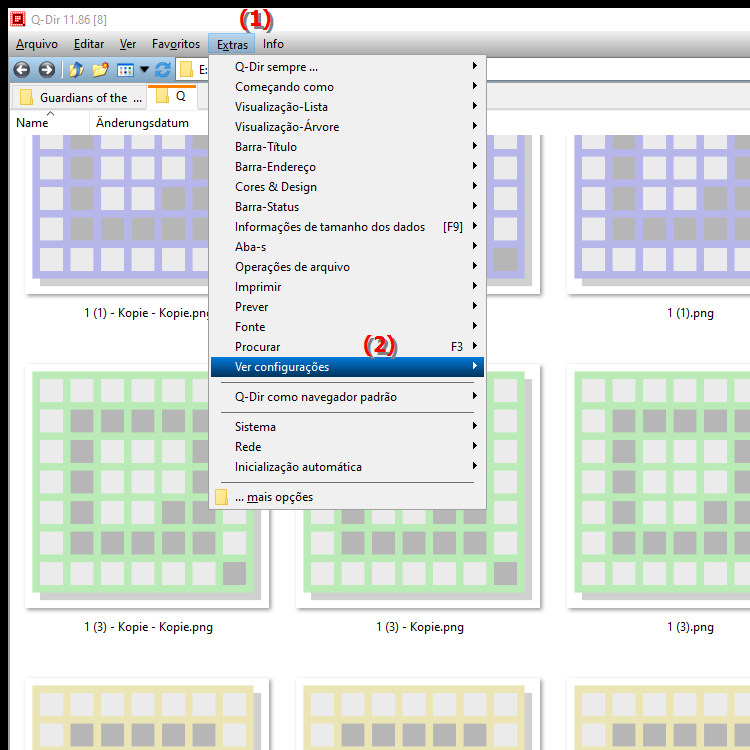This screenshot has width=750, height=750.
Task: Open the Prever menu entry
Action: (347, 307)
